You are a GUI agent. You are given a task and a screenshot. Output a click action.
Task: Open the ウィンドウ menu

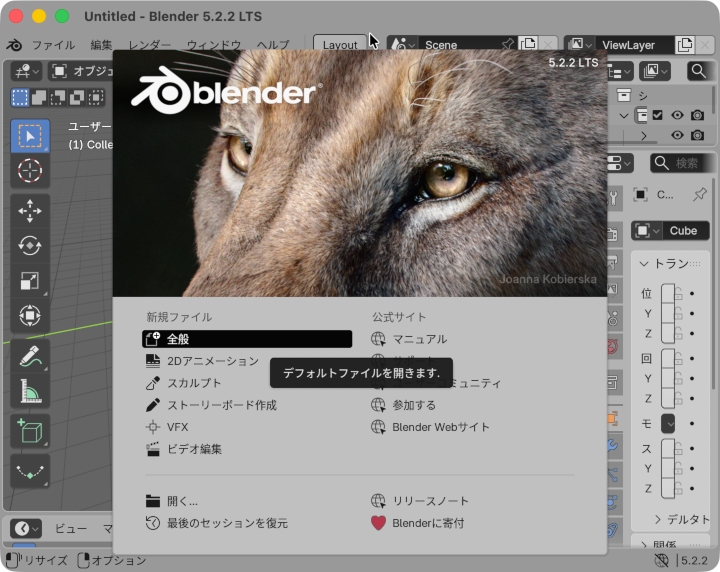click(x=214, y=45)
